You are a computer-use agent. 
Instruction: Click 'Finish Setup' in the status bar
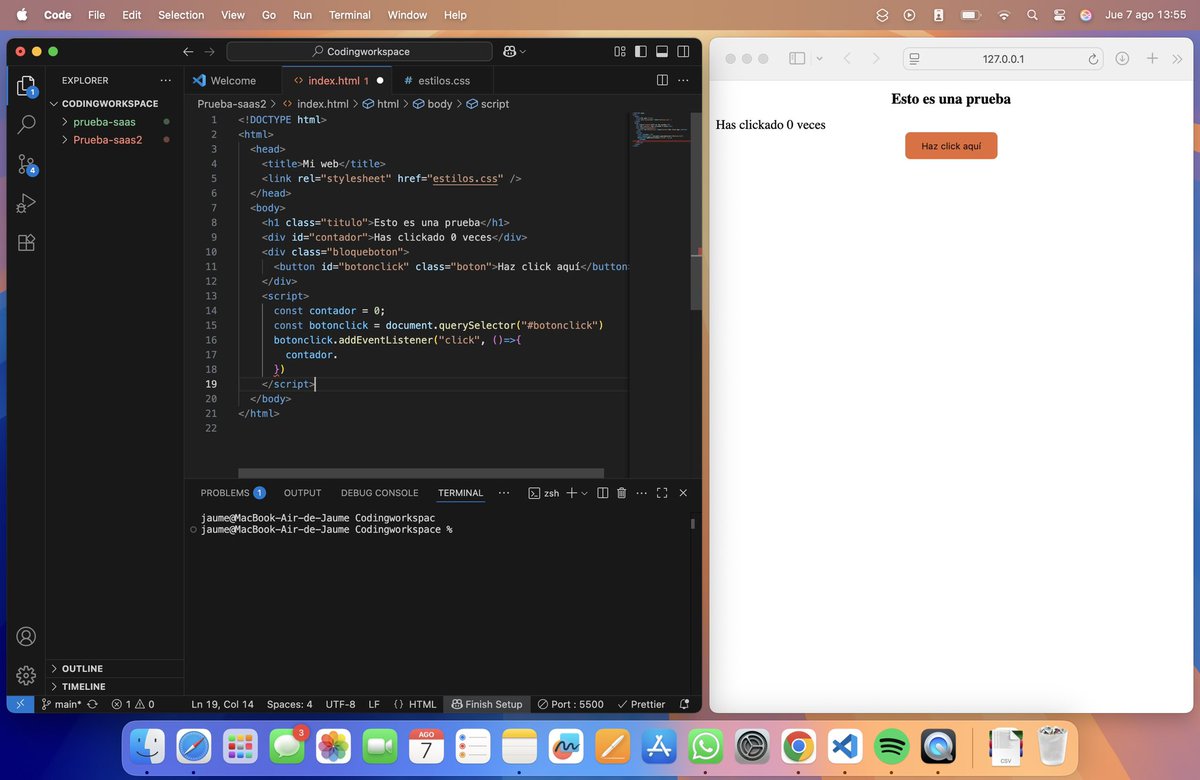[x=487, y=704]
